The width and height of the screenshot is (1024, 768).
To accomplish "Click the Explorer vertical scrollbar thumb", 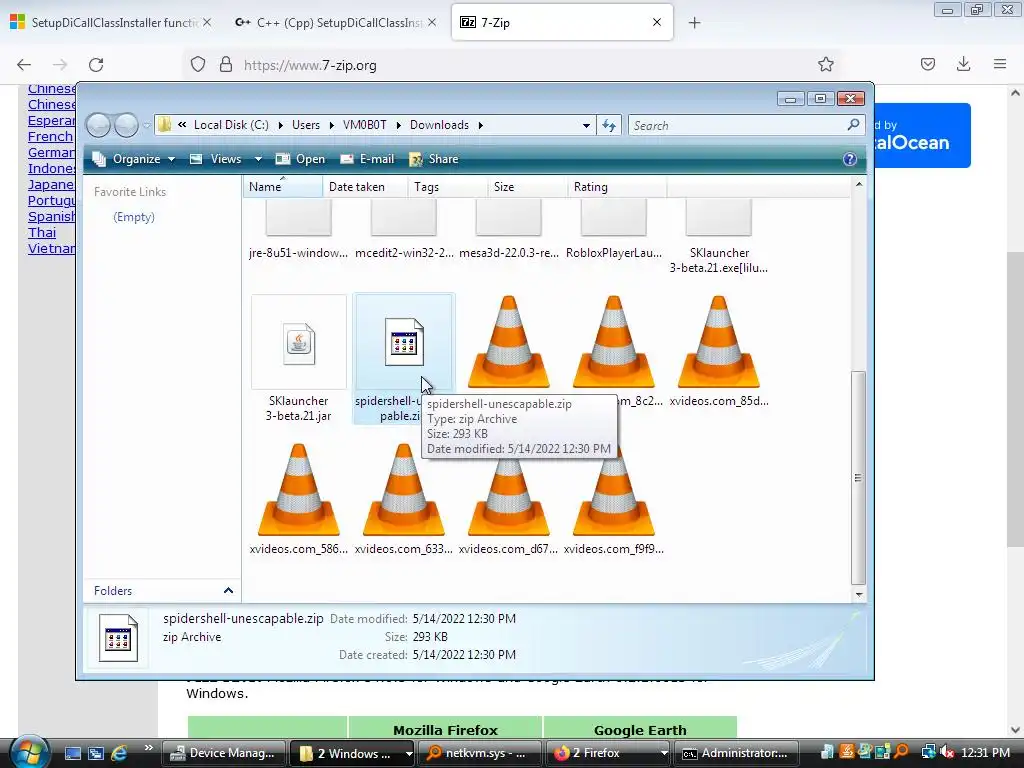I will (x=859, y=477).
